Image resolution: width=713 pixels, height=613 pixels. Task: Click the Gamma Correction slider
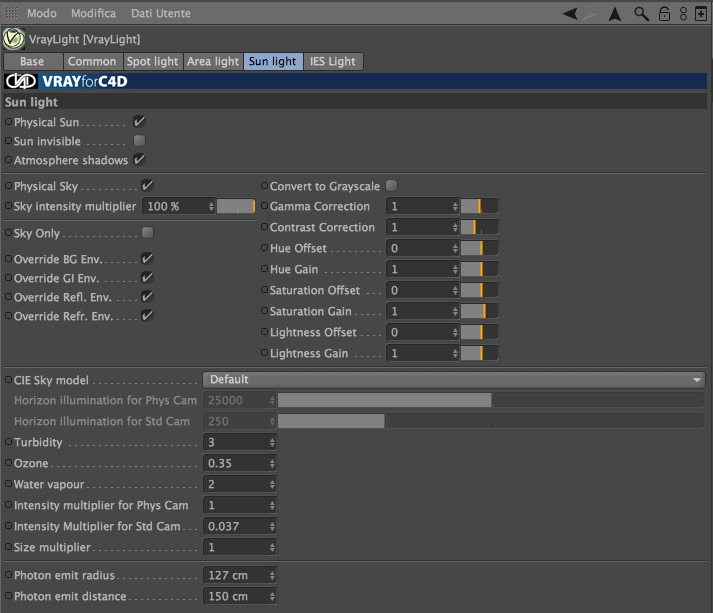click(479, 206)
